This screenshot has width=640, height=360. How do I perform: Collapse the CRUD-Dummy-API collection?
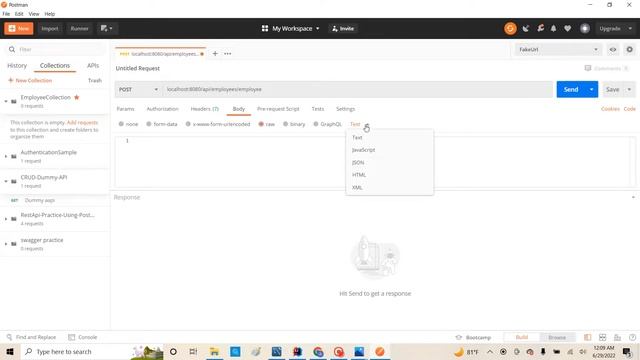click(x=6, y=181)
